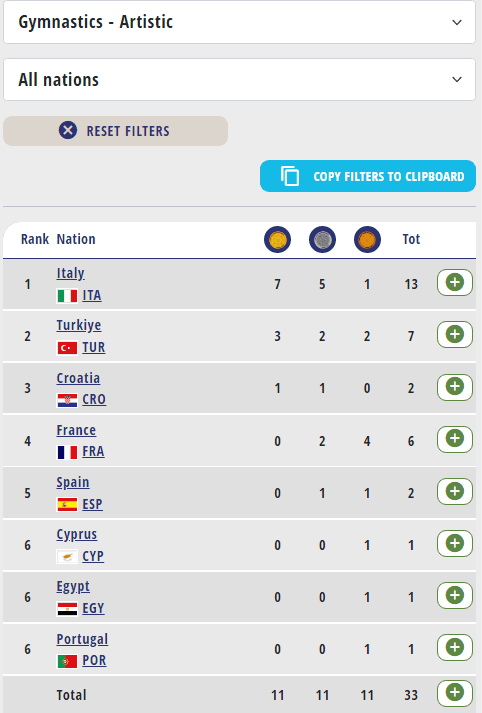Image resolution: width=482 pixels, height=713 pixels.
Task: Click plus icon in Egypt row
Action: click(x=455, y=595)
